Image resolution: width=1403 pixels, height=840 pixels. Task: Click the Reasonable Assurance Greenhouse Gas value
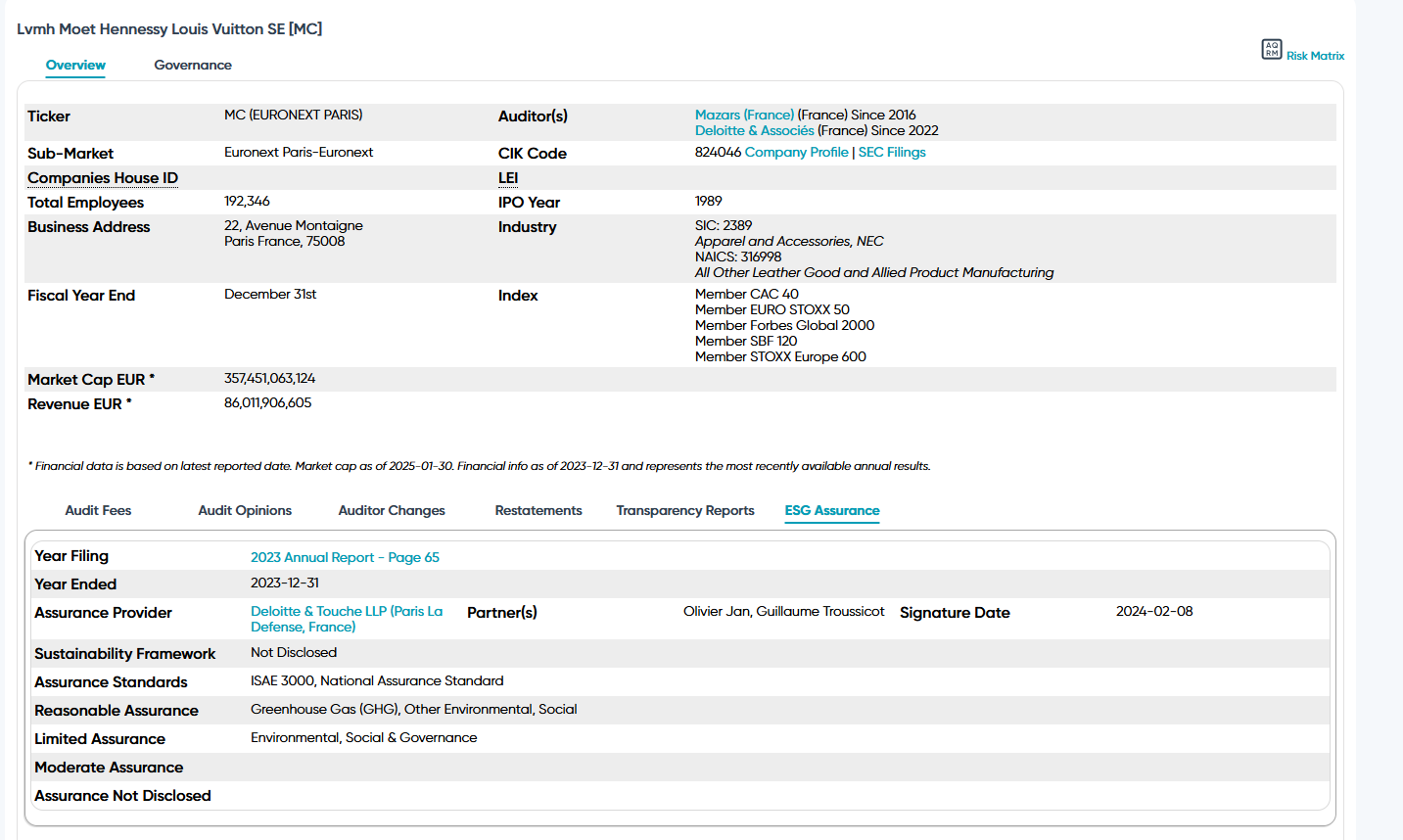[x=414, y=709]
